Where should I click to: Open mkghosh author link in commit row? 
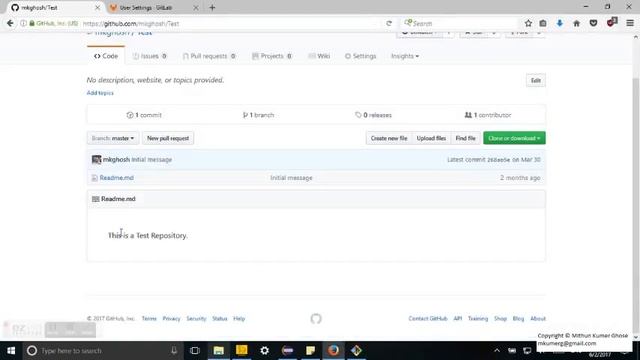tap(116, 160)
